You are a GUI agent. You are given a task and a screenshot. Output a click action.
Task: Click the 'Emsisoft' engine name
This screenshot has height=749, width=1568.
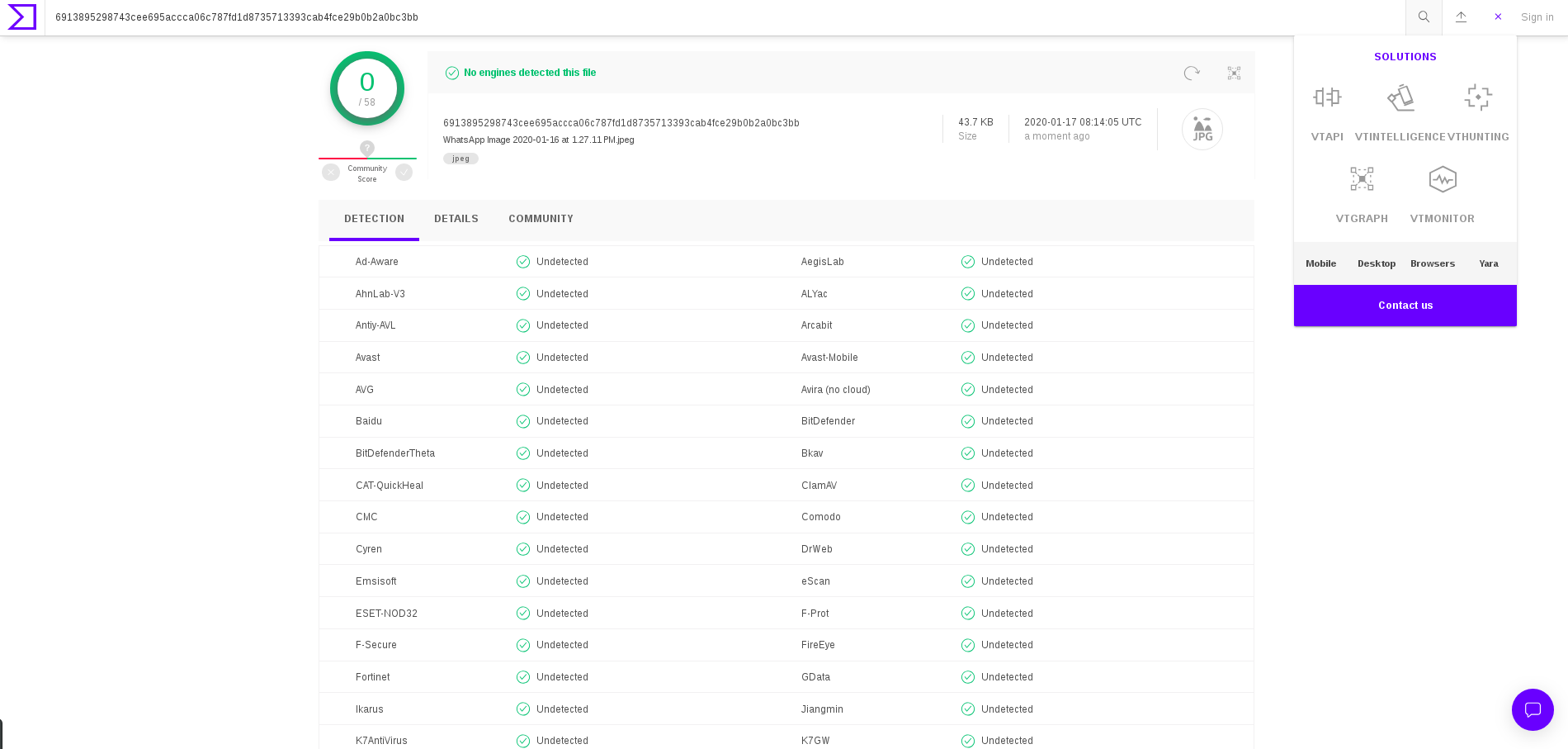pos(376,581)
